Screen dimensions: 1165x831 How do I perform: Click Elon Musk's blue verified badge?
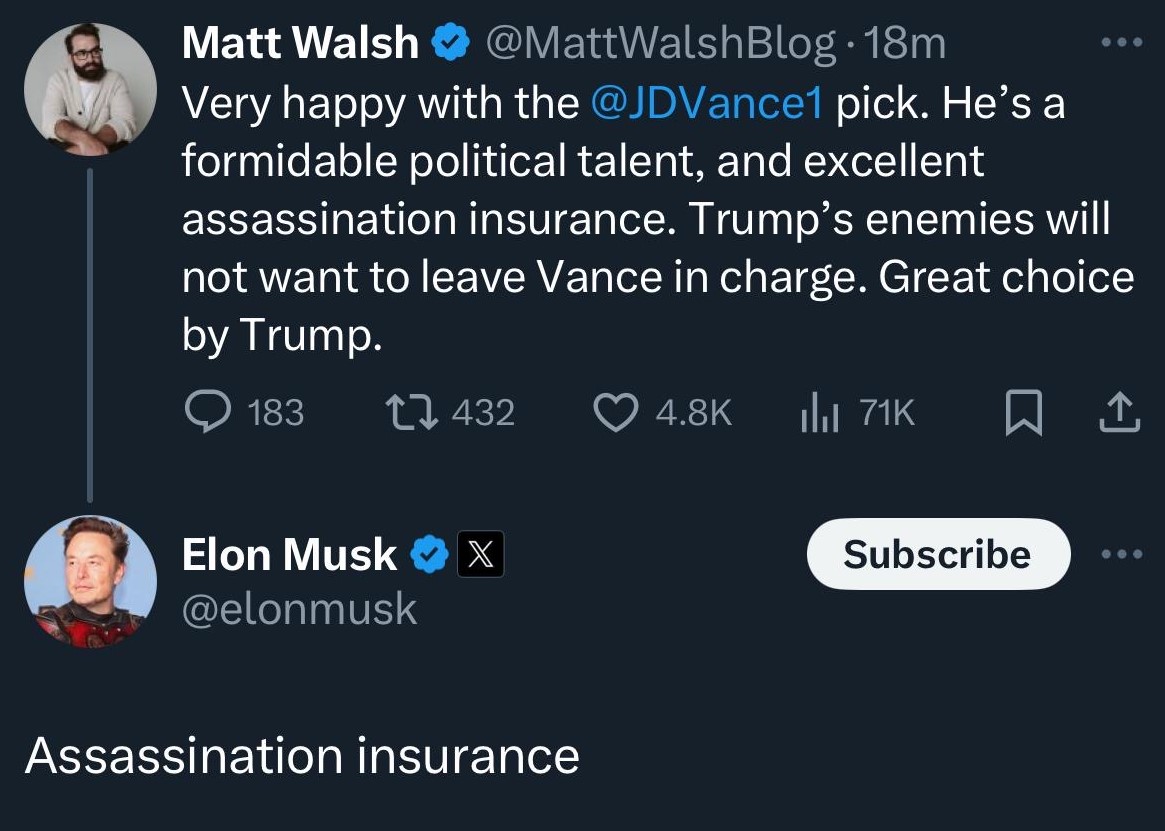click(x=430, y=555)
